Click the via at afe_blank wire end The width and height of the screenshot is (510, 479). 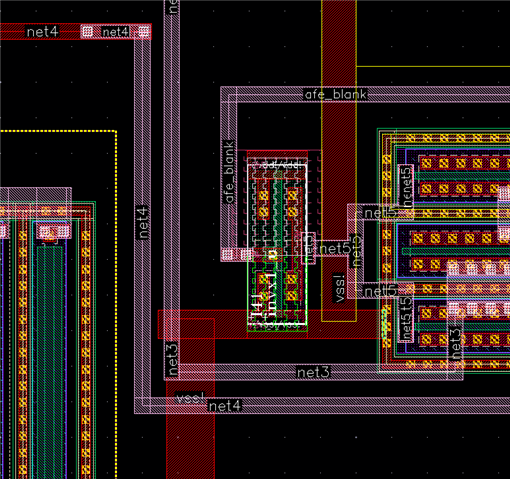coord(227,254)
